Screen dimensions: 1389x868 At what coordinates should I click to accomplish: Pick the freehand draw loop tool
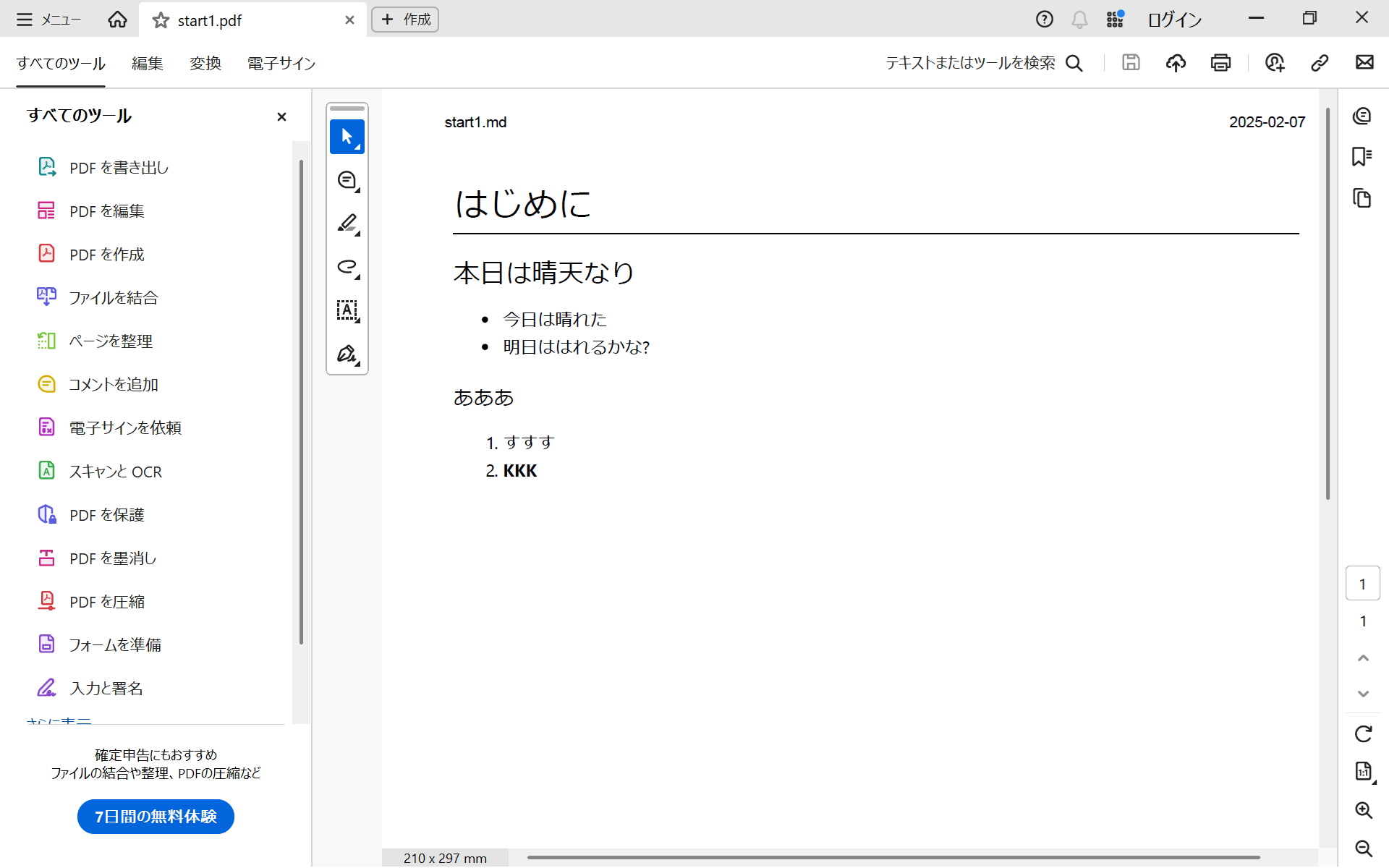point(347,267)
